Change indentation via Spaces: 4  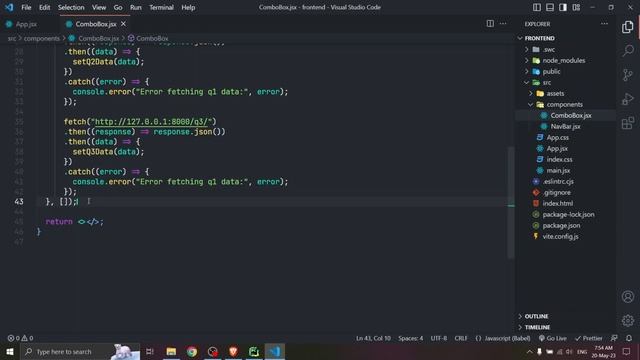(x=411, y=338)
